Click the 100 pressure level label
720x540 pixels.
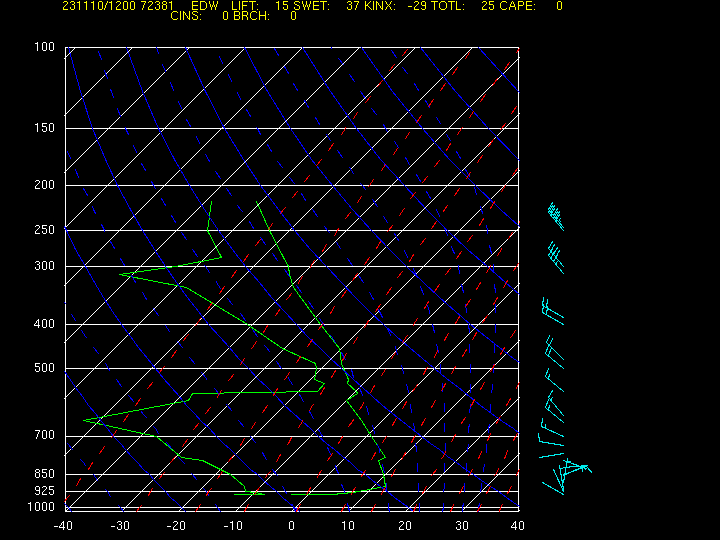pos(45,47)
